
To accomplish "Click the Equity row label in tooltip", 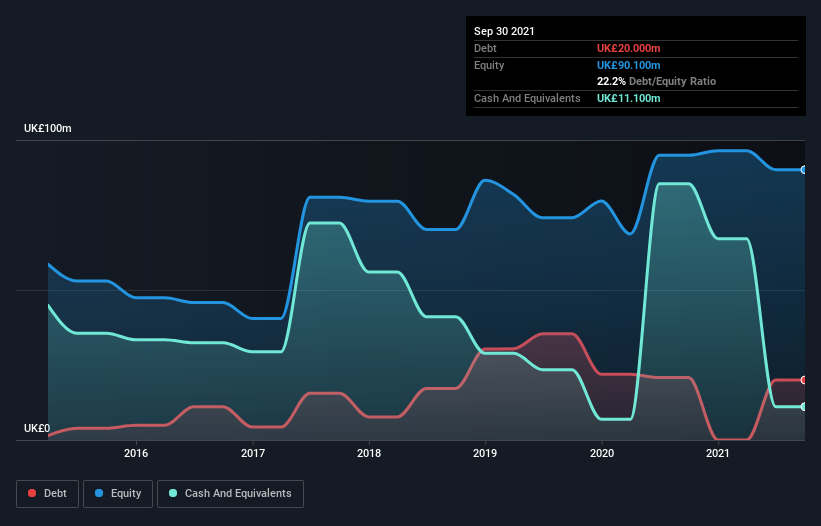I will 489,65.
